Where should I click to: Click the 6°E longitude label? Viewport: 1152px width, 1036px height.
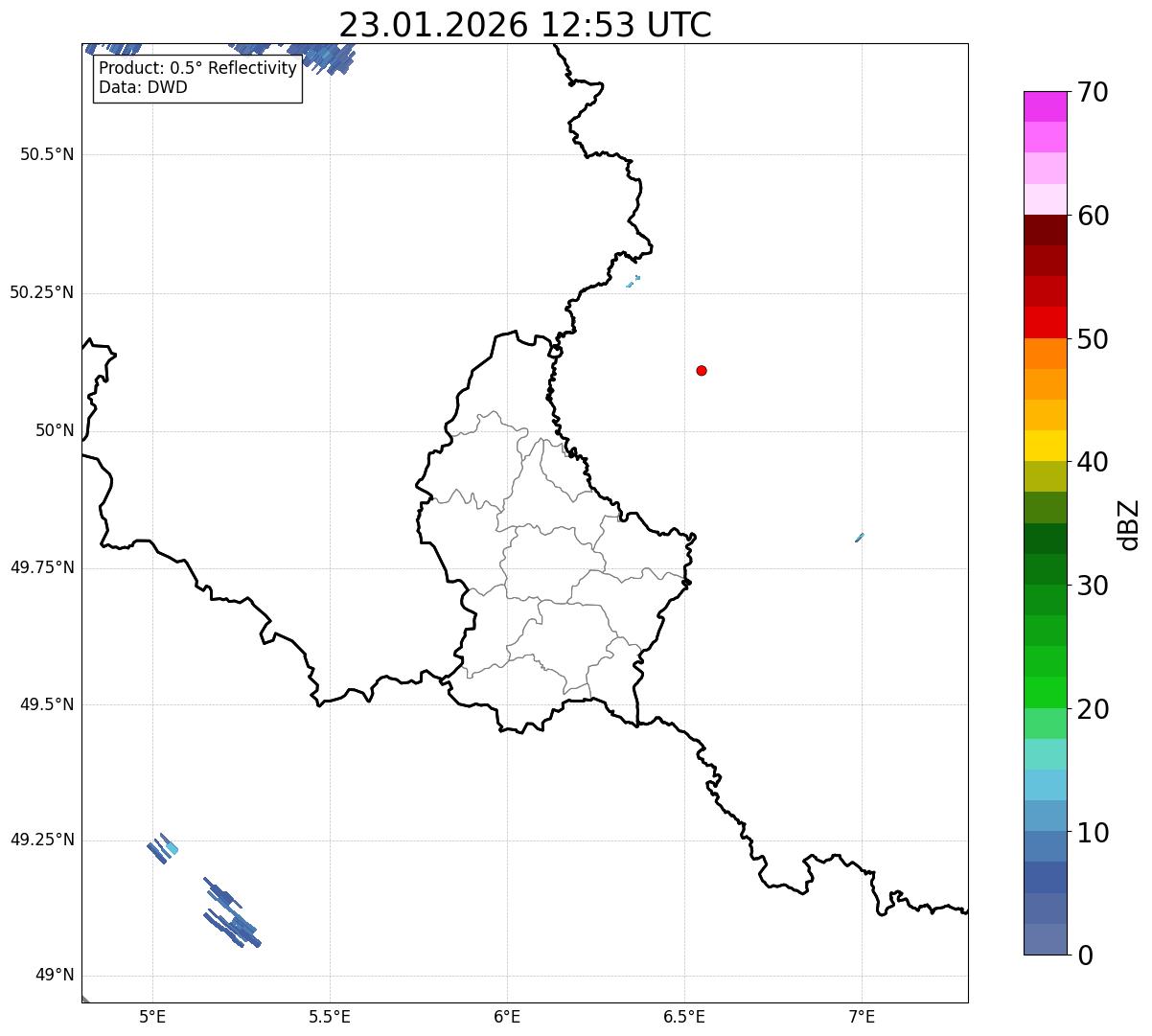coord(507,1016)
